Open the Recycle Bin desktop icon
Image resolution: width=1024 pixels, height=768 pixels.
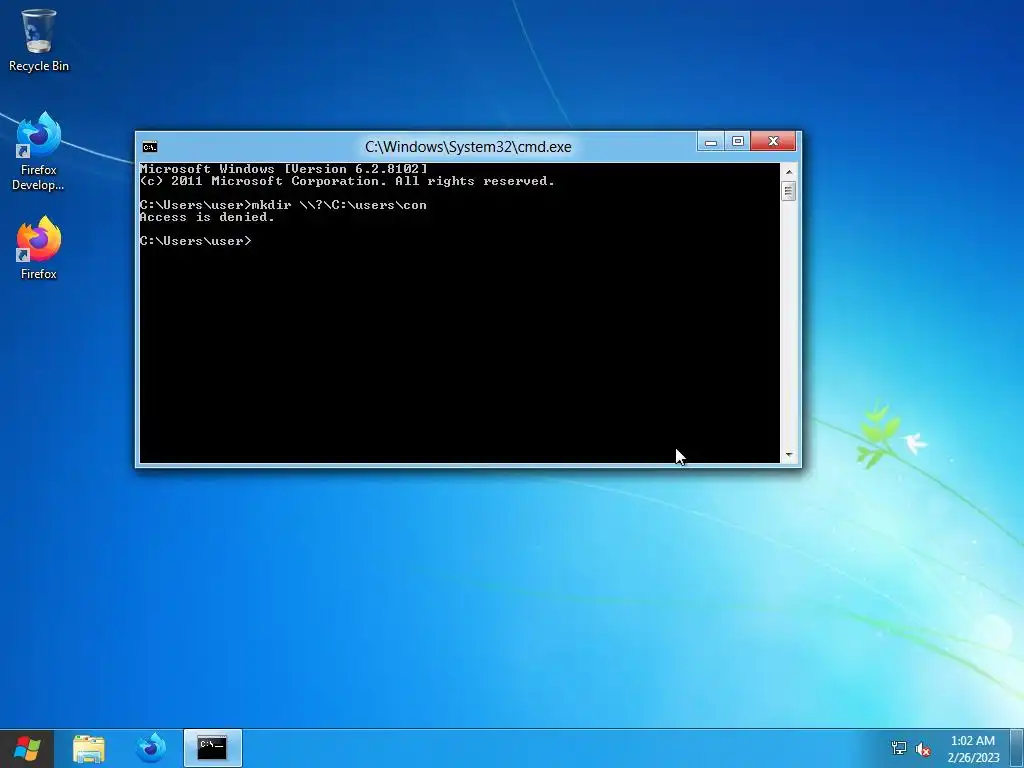click(x=39, y=40)
